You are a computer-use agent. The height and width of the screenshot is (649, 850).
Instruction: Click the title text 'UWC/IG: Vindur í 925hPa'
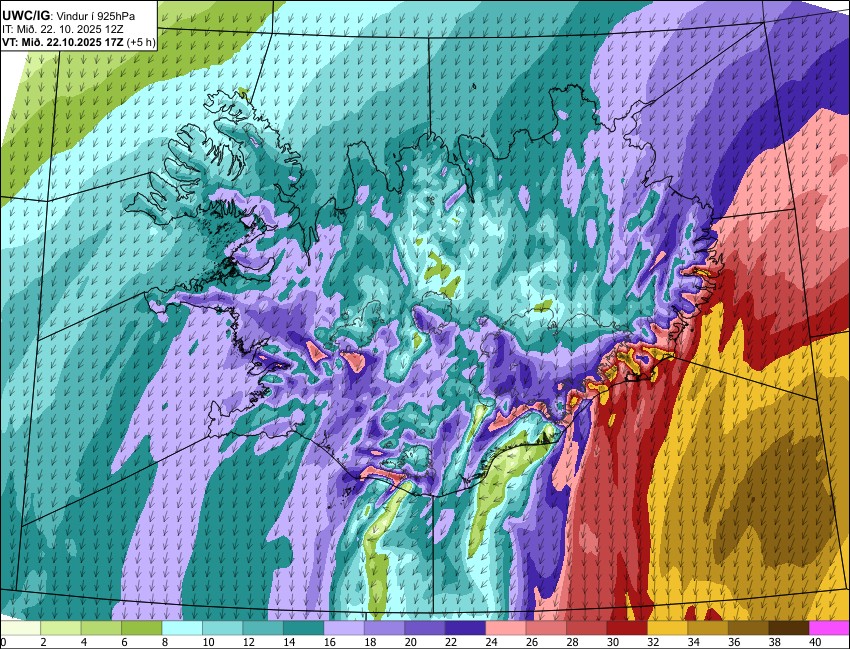point(69,16)
